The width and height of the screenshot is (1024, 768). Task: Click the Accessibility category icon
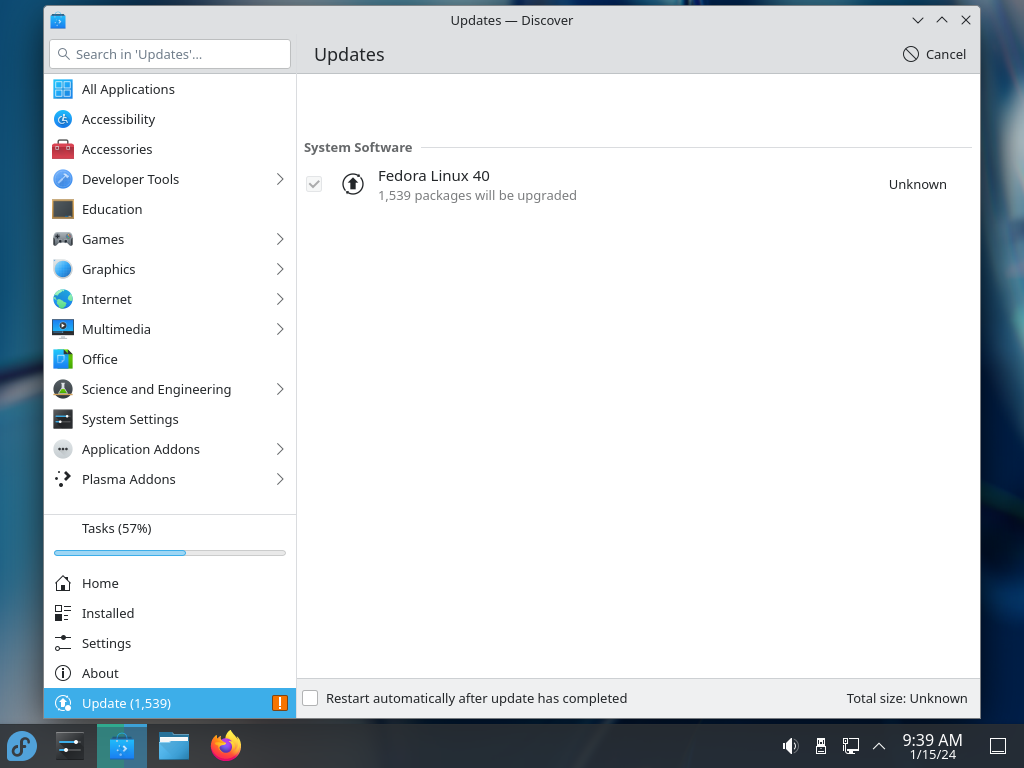(63, 120)
